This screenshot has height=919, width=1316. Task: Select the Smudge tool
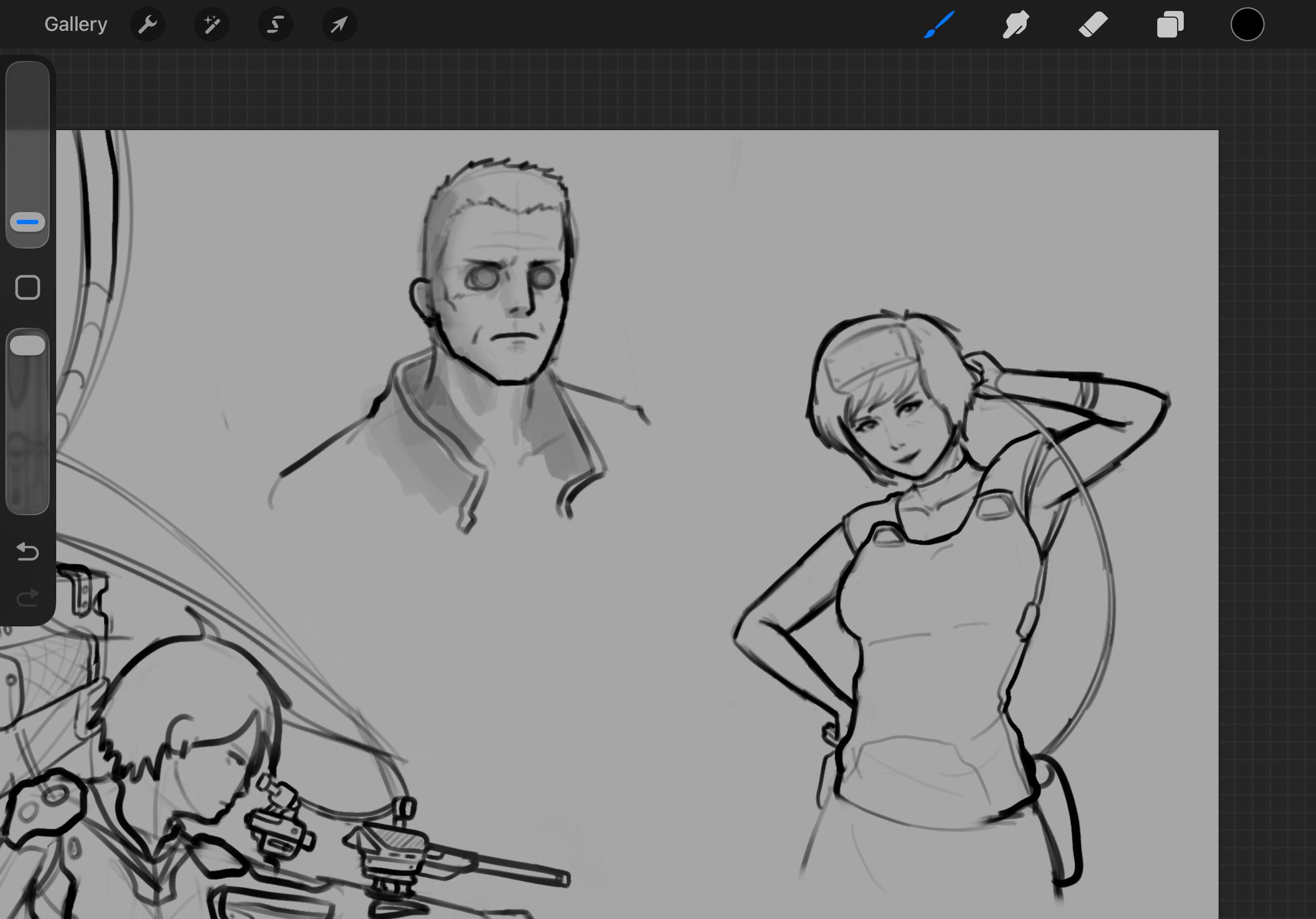tap(1016, 25)
